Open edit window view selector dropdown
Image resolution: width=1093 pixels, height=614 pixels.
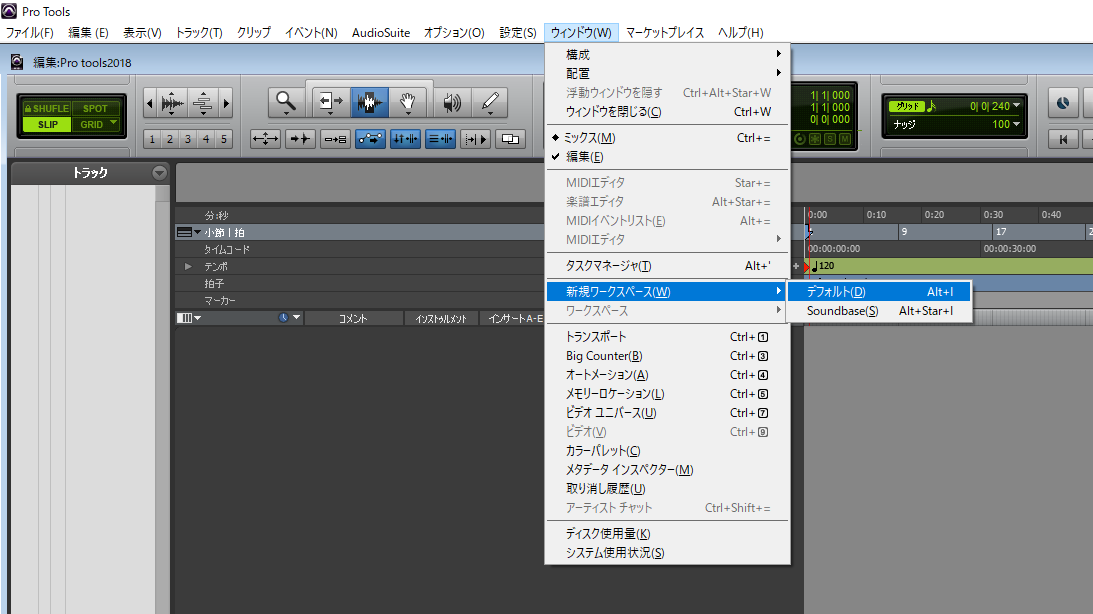[x=189, y=318]
